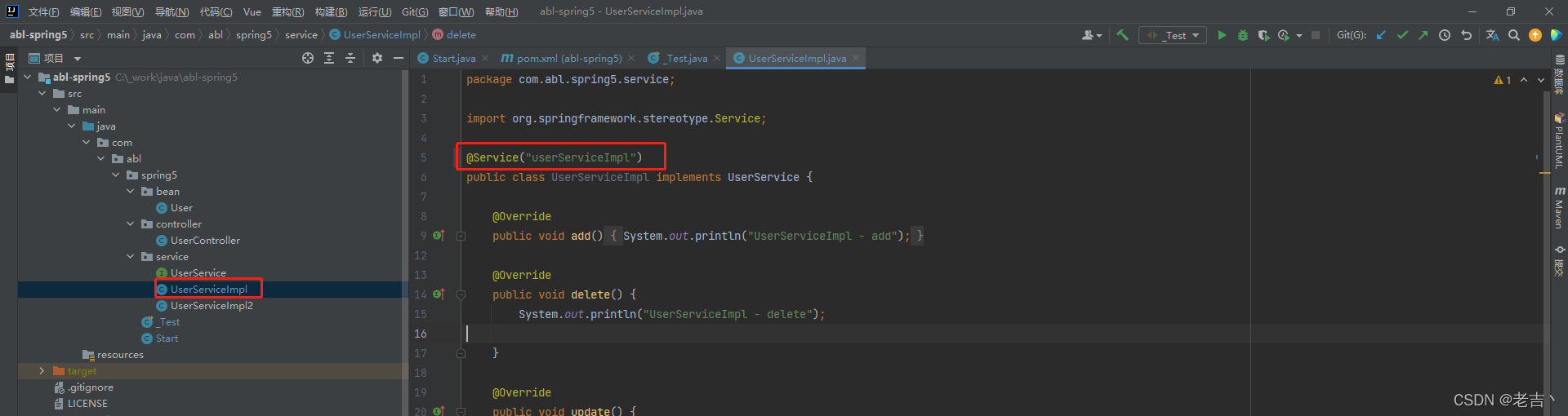Run the _Test configuration with green play
The image size is (1568, 416).
coord(1222,35)
